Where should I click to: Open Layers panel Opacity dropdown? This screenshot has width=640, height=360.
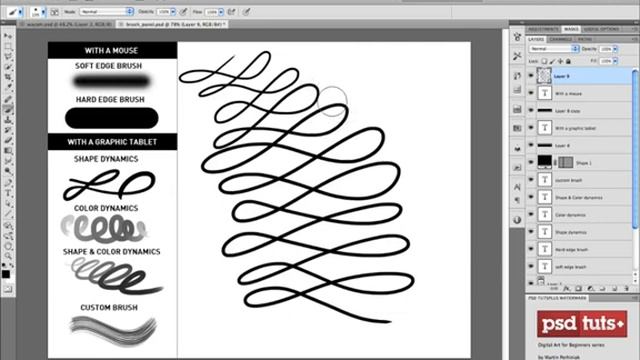pyautogui.click(x=615, y=49)
